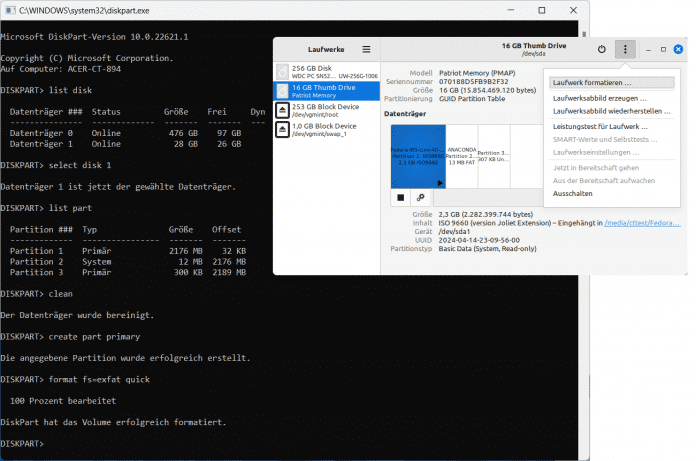Open partition options gear icon
The image size is (696, 461).
421,197
